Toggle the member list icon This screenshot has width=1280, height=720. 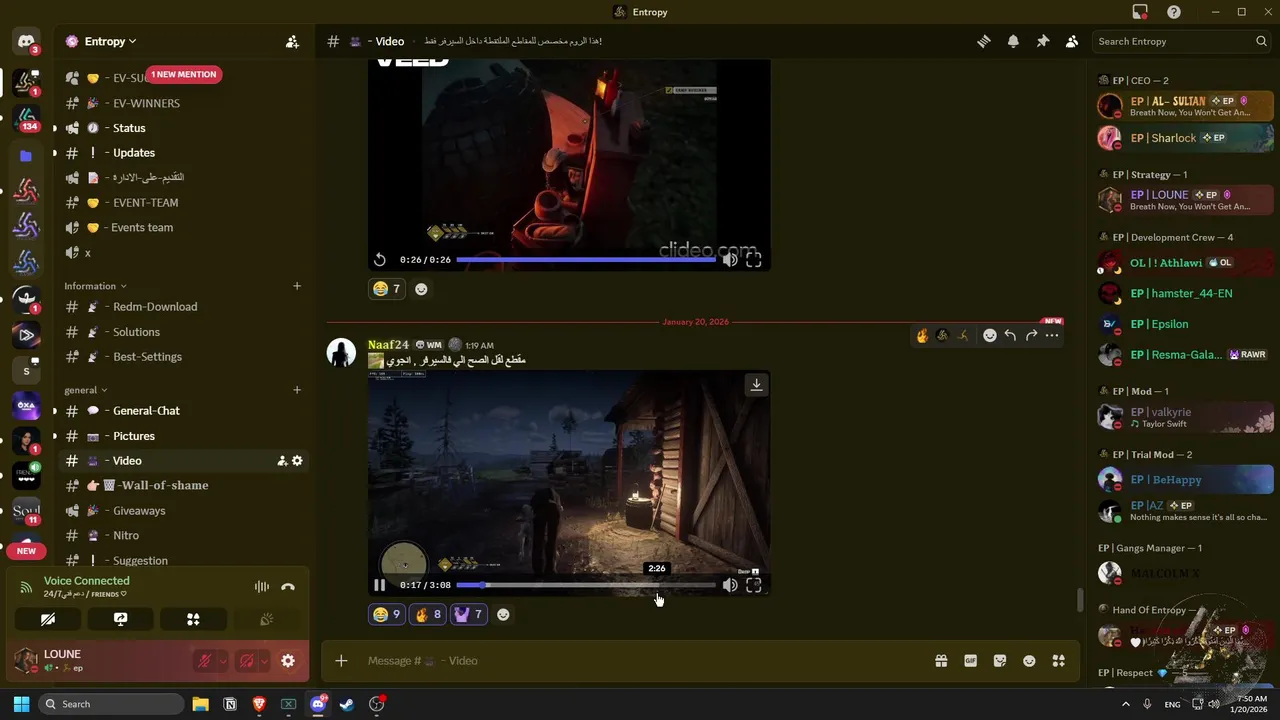pos(1072,41)
